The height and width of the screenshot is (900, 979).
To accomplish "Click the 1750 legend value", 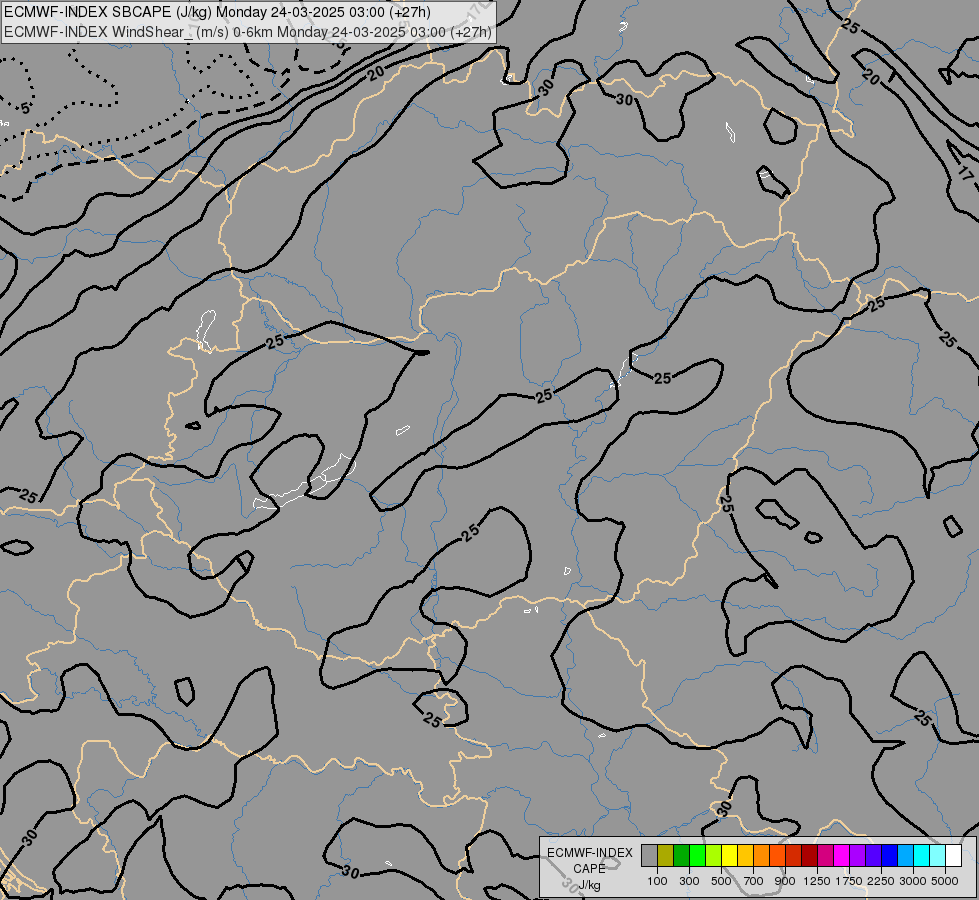I will (x=849, y=881).
